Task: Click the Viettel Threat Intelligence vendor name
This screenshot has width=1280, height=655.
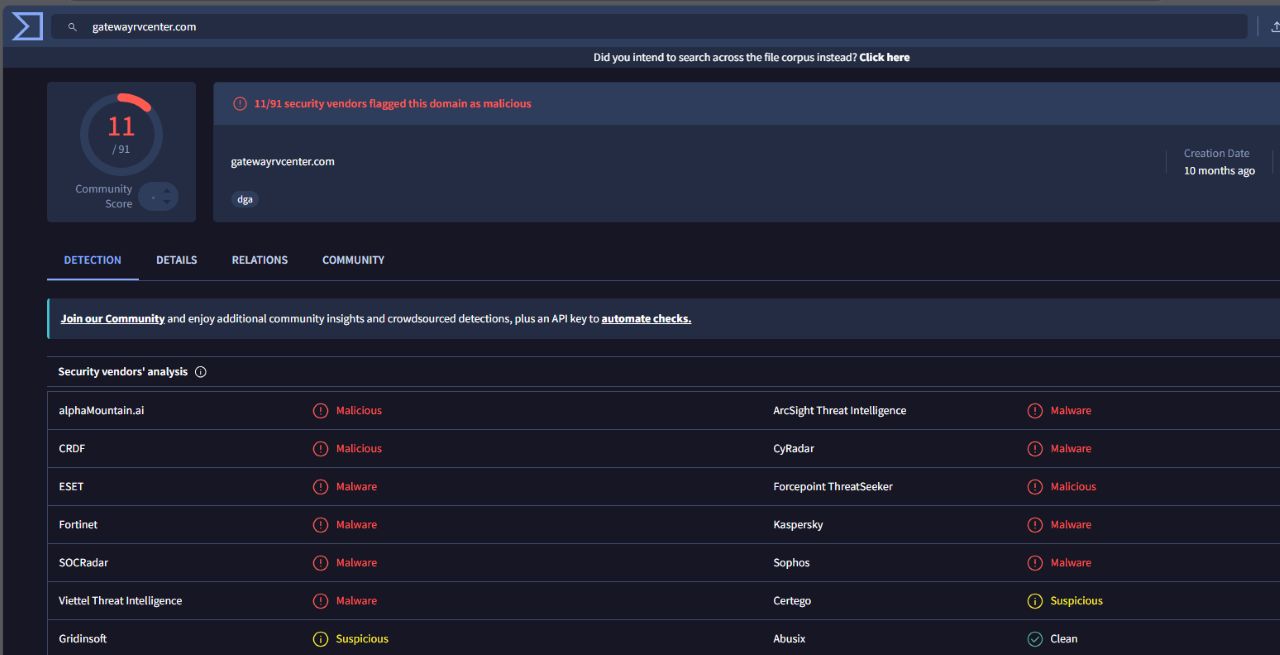Action: click(x=120, y=601)
